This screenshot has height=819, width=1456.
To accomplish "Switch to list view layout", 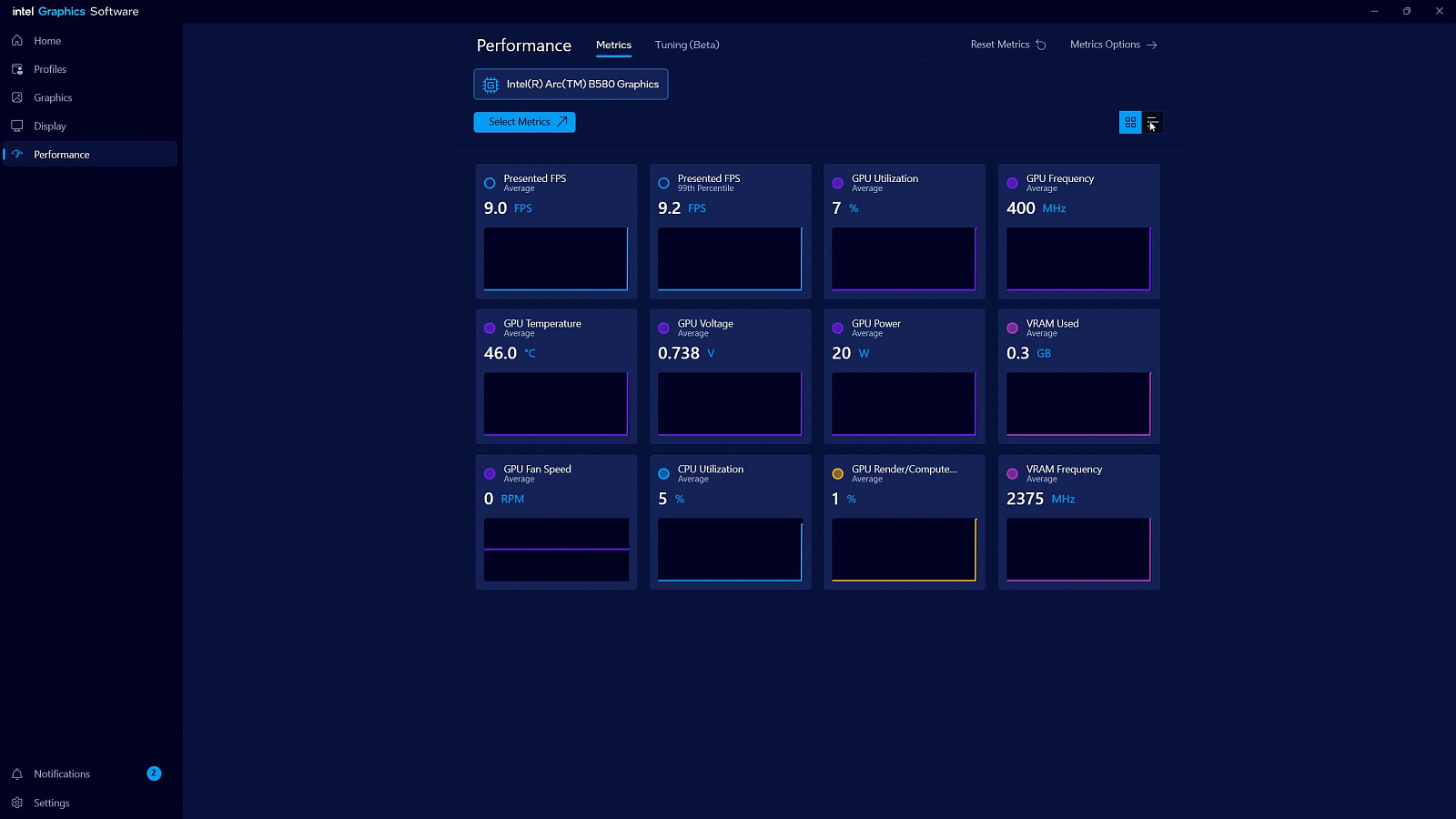I will [1152, 122].
